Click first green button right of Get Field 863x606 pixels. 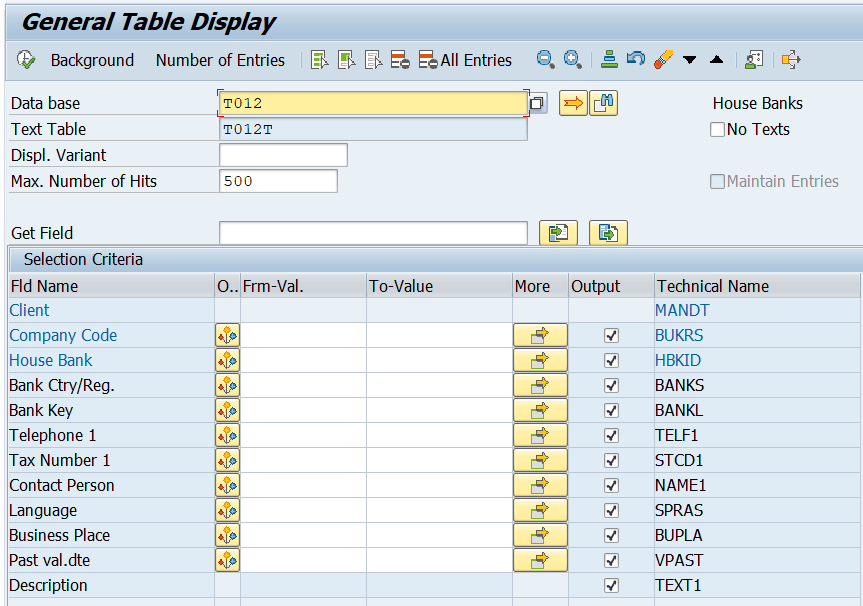pyautogui.click(x=559, y=233)
